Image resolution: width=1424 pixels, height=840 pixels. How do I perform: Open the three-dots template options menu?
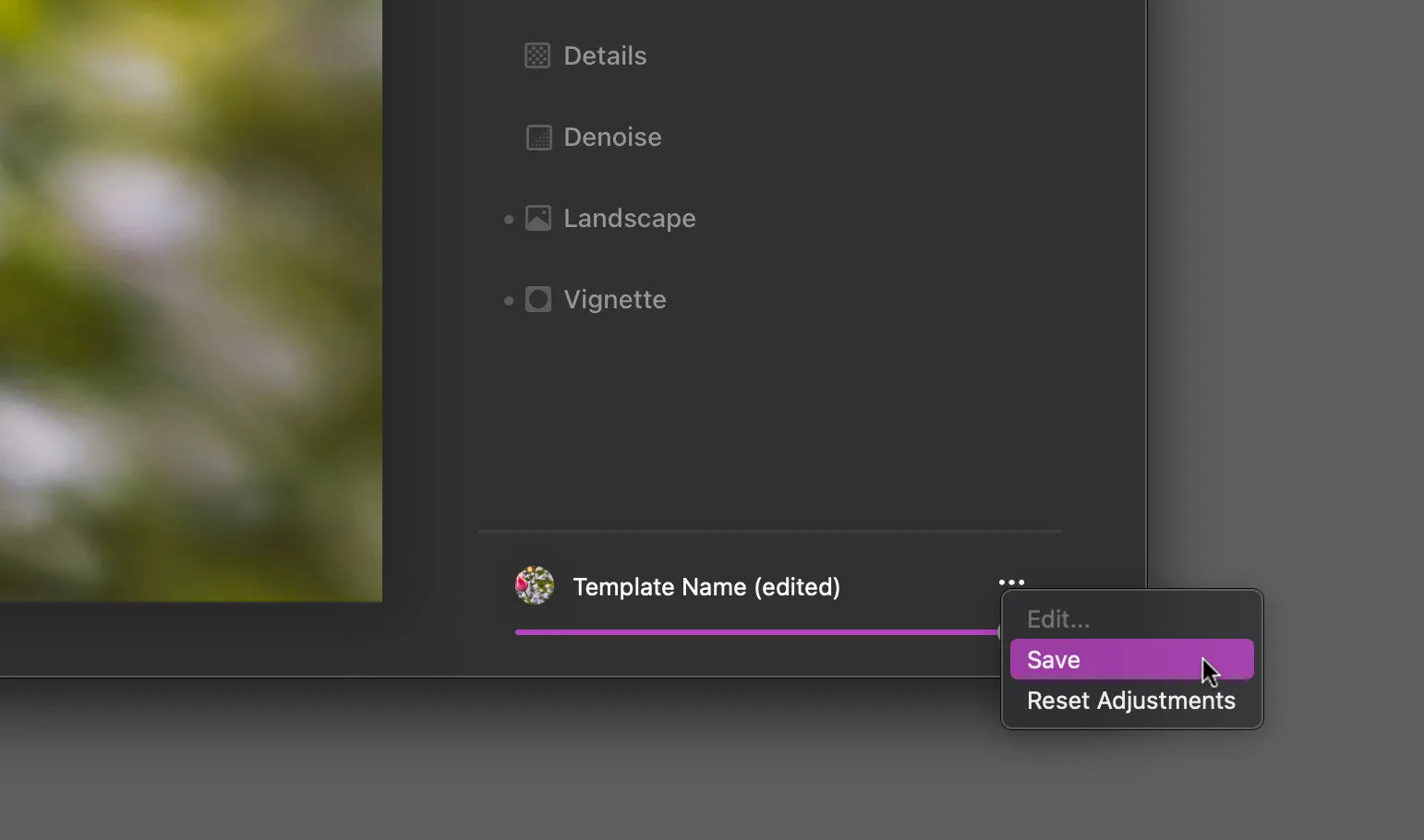(1011, 582)
